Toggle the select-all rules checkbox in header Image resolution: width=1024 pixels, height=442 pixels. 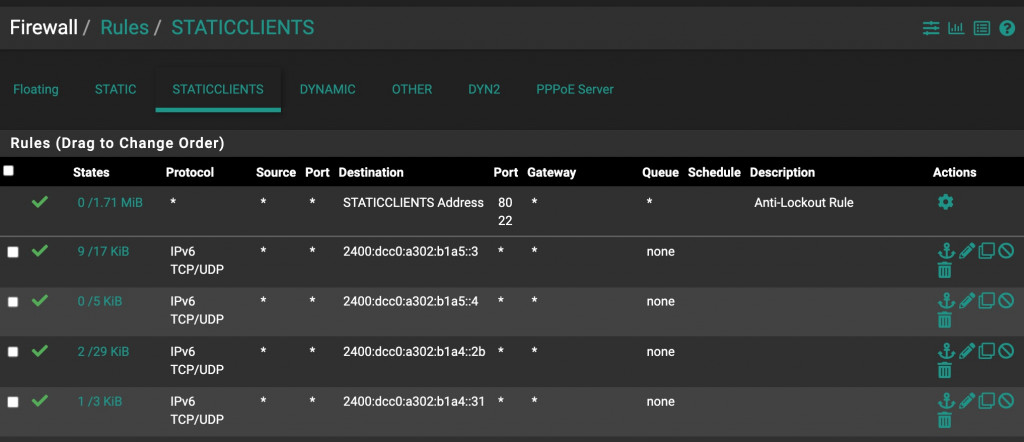(x=9, y=171)
